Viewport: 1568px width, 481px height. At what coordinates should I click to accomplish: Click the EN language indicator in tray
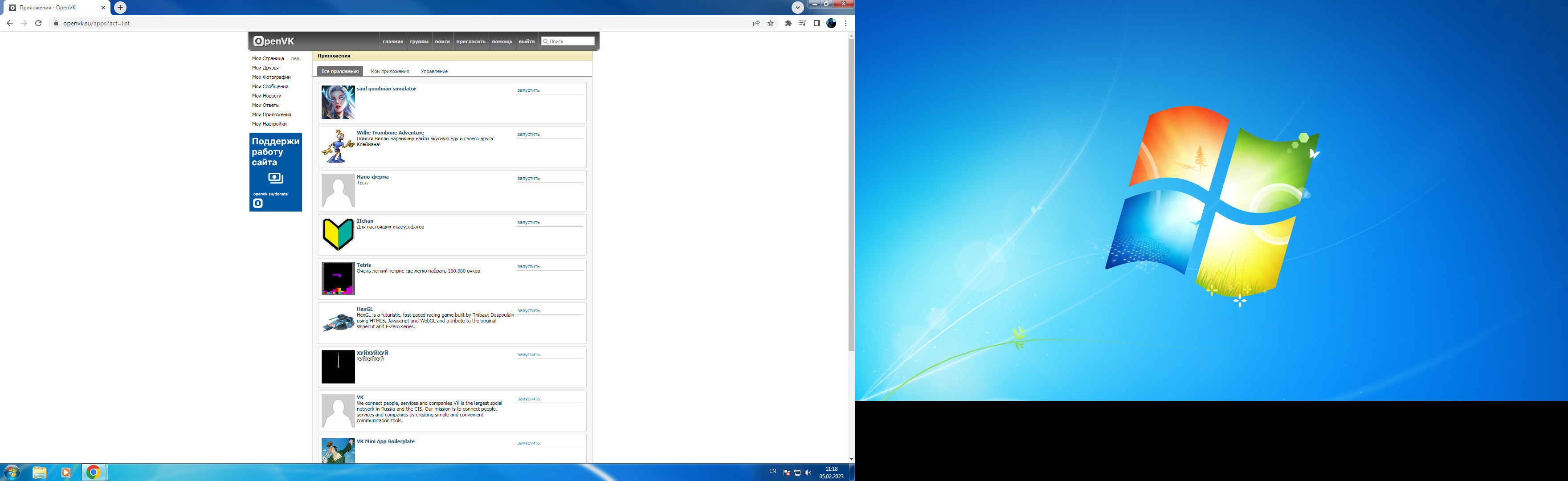pyautogui.click(x=772, y=471)
